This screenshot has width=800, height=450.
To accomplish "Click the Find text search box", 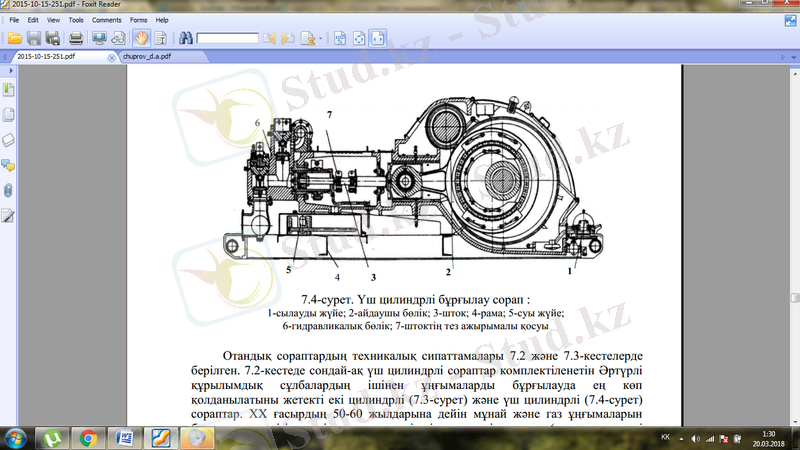I will (x=227, y=39).
